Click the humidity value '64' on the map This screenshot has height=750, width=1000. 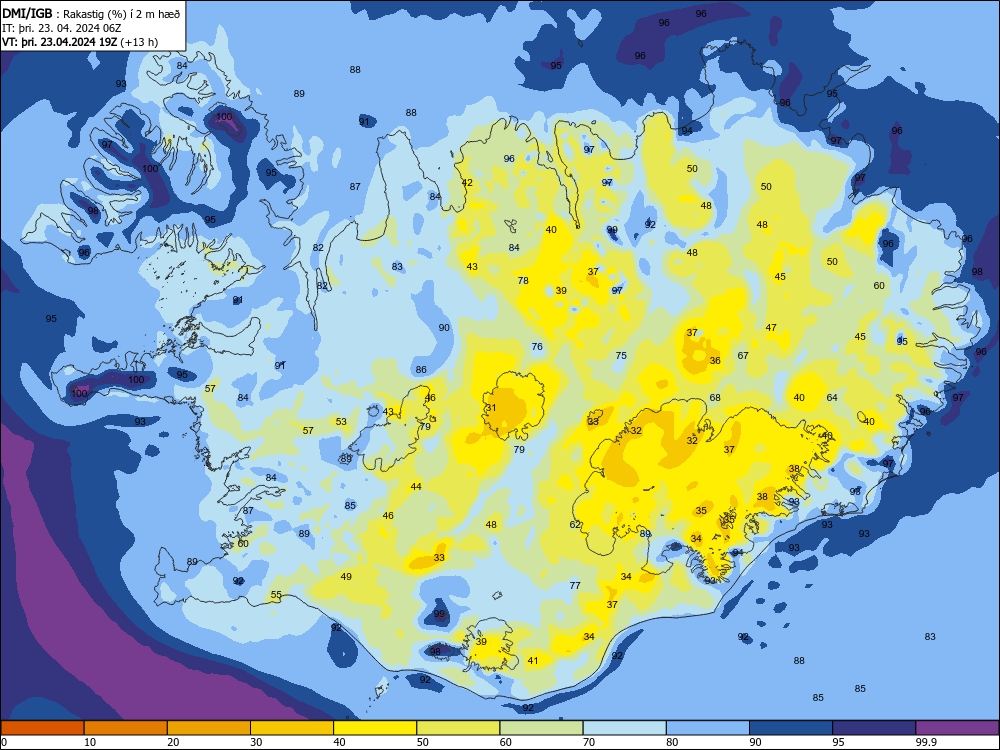click(832, 397)
